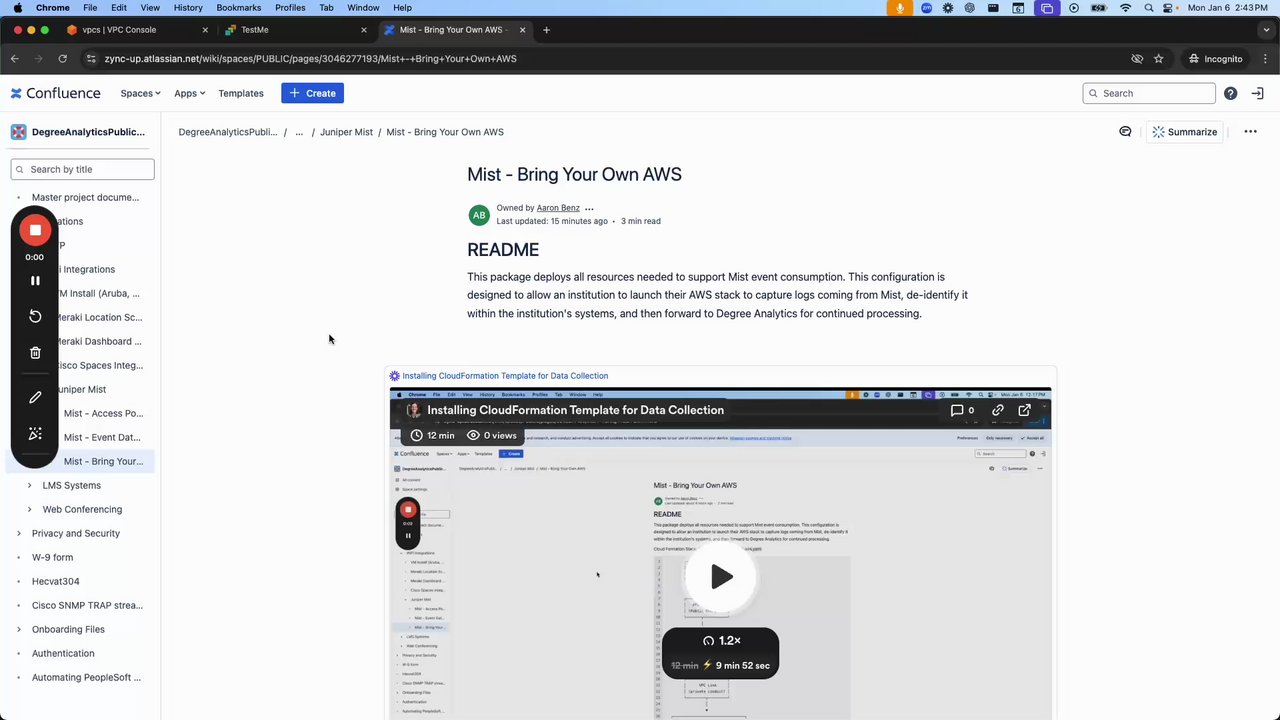Click the Search by title field
This screenshot has height=720, width=1280.
82,169
